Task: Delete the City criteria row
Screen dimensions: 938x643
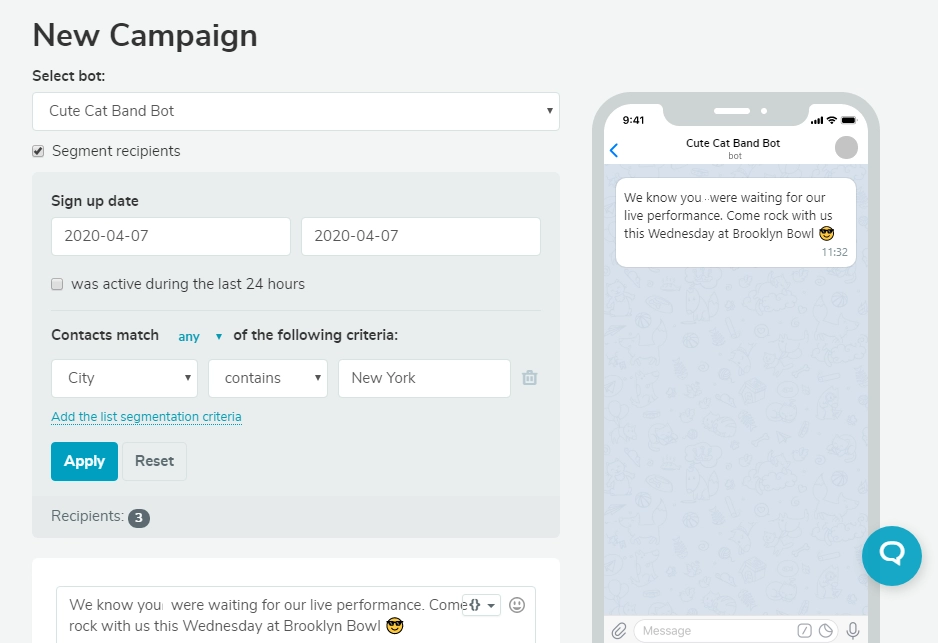Action: coord(529,378)
